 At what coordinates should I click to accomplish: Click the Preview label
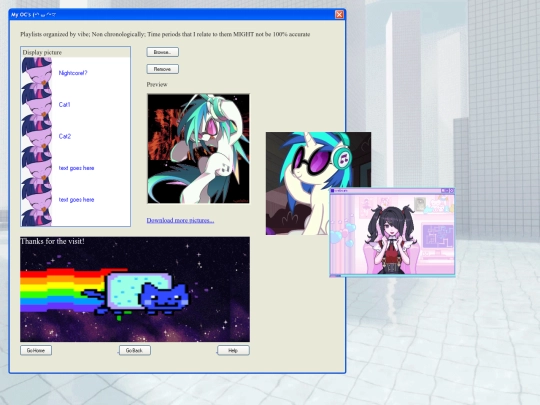click(x=157, y=84)
